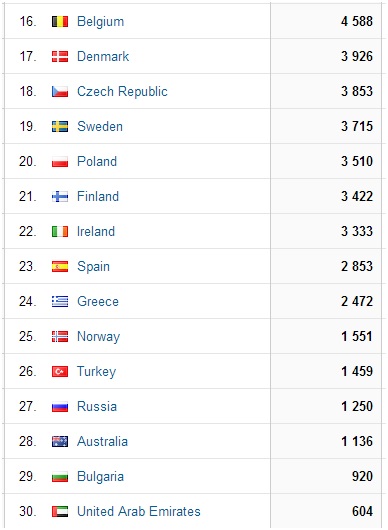Click the Greece flag icon
This screenshot has width=388, height=530.
click(60, 302)
